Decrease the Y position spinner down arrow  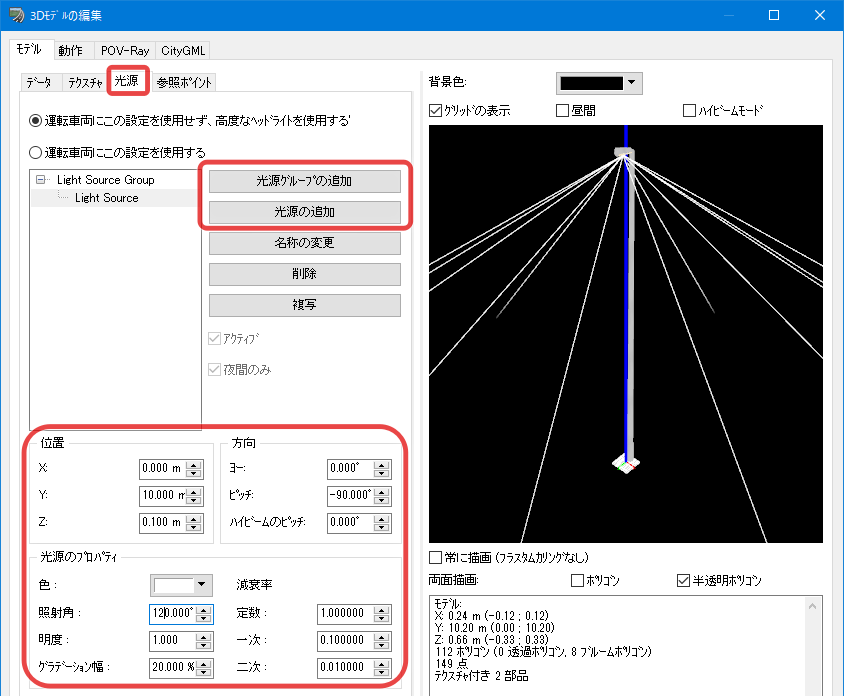194,500
